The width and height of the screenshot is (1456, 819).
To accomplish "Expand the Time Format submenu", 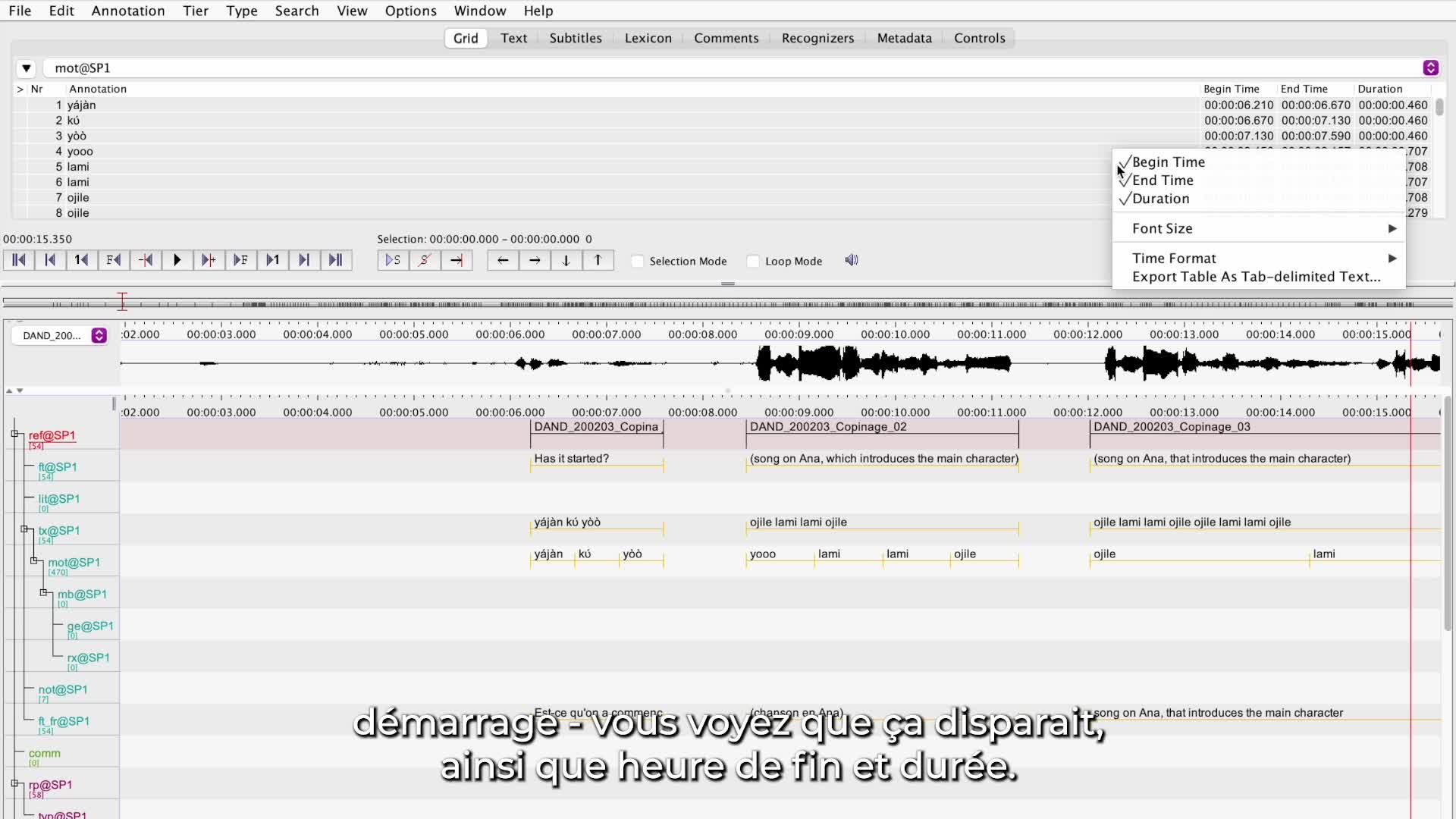I will (x=1259, y=258).
